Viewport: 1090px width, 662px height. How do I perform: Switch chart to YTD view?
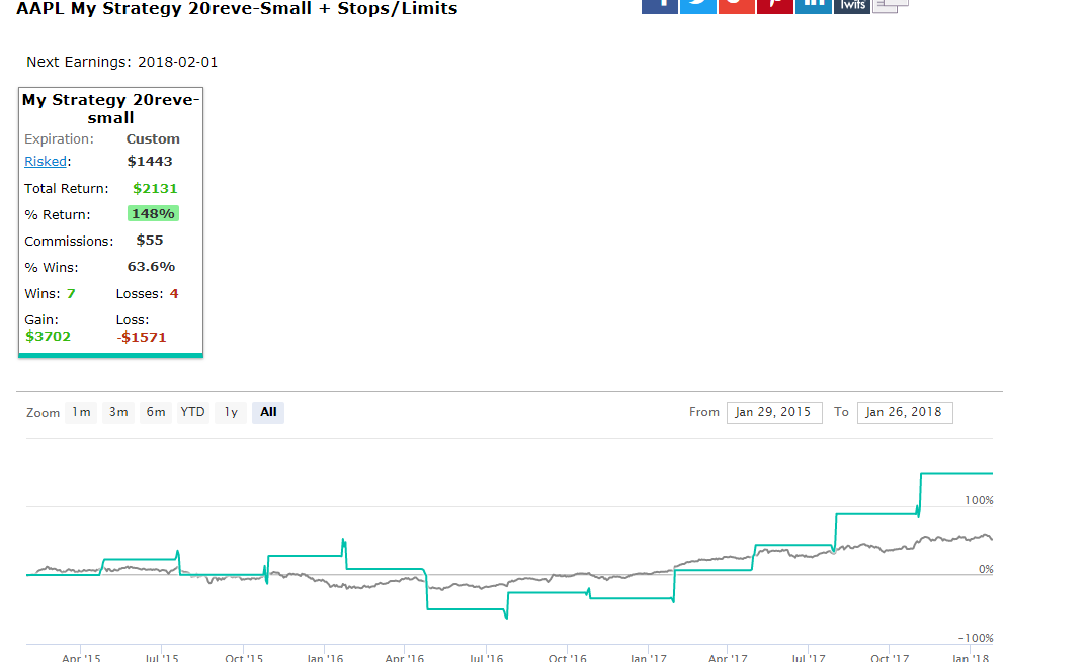[192, 412]
